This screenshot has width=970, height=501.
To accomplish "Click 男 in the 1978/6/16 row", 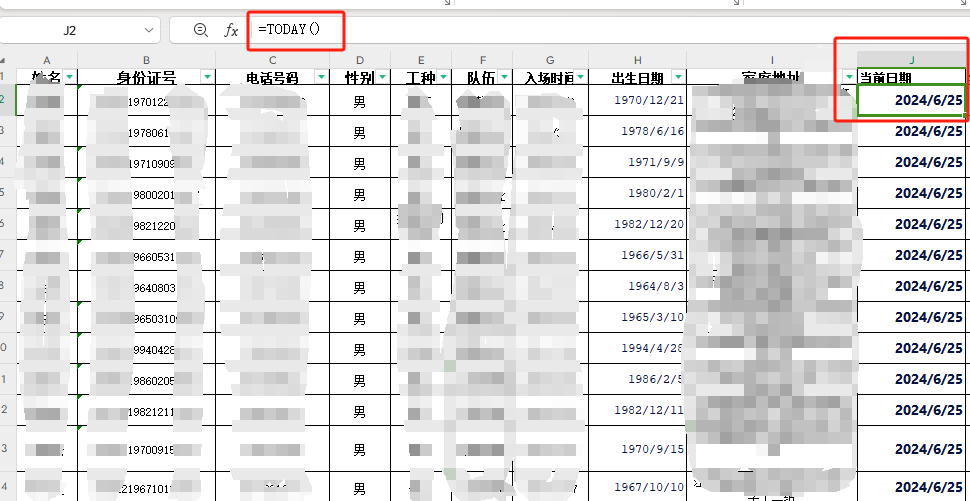I will pyautogui.click(x=359, y=133).
